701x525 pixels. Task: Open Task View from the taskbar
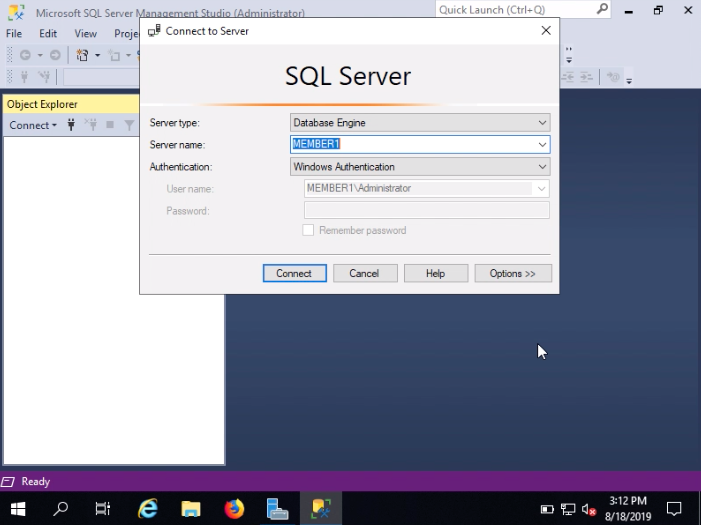103,508
